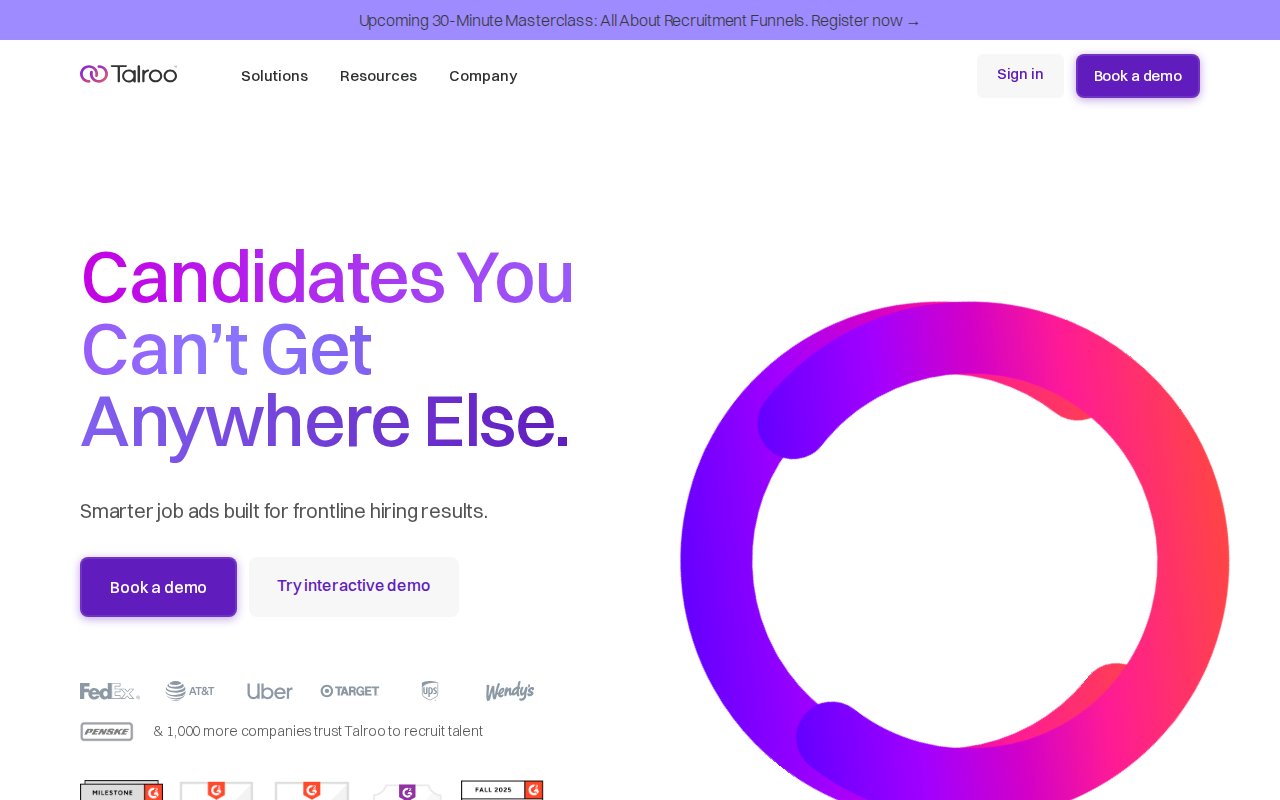Click the purple G2 badge
The image size is (1280, 800).
[x=407, y=792]
